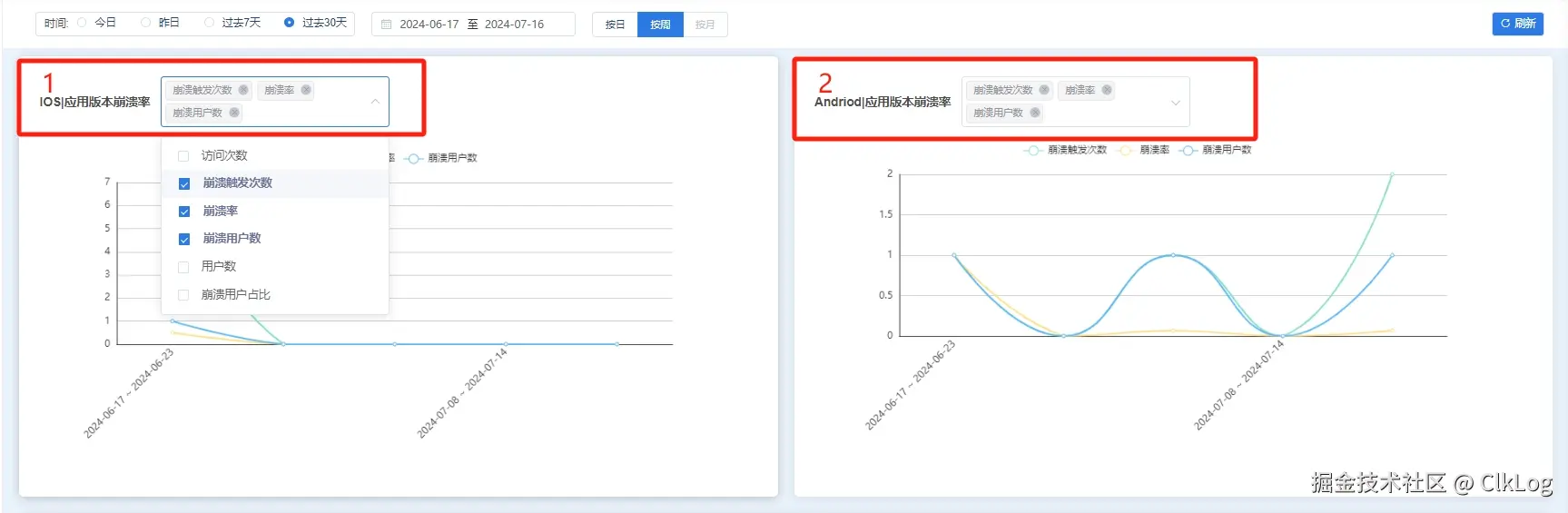Toggle 崩溃用户数 legend in IOS chart
This screenshot has height=513, width=1568.
(x=440, y=158)
